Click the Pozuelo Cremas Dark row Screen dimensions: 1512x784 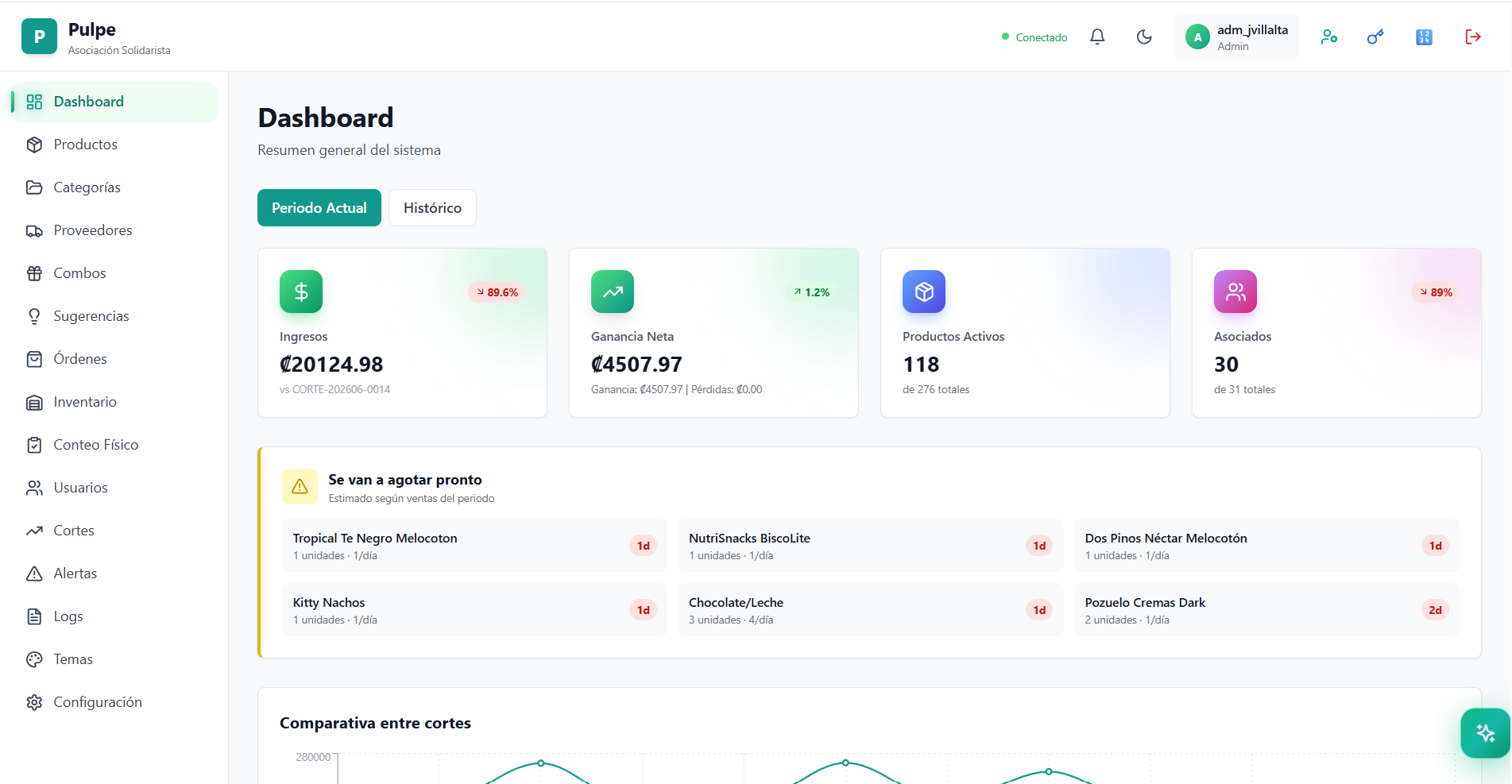pos(1266,610)
